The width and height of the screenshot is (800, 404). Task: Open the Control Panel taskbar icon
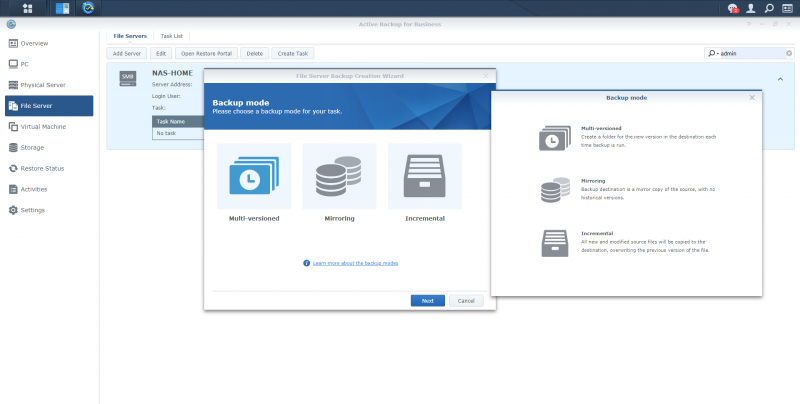(x=62, y=8)
